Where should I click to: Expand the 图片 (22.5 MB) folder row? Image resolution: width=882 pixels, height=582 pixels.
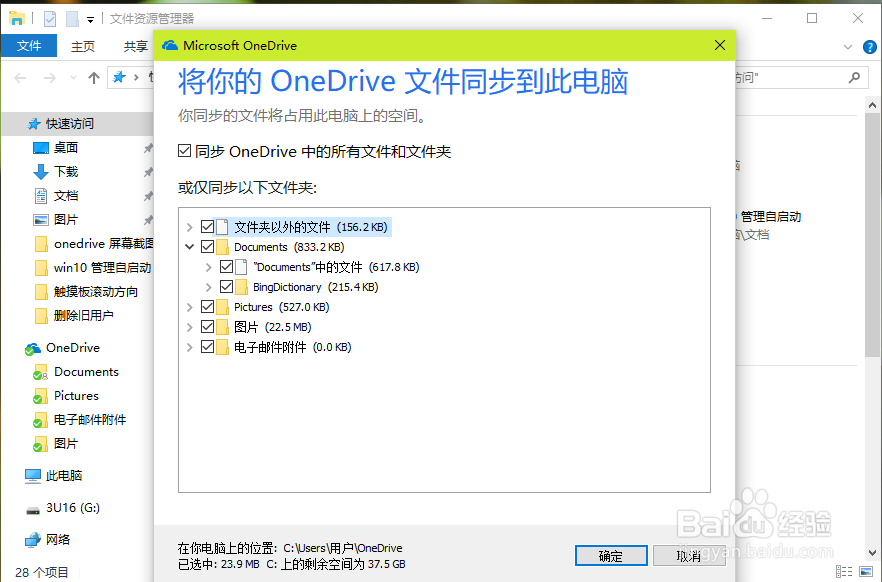pyautogui.click(x=190, y=327)
